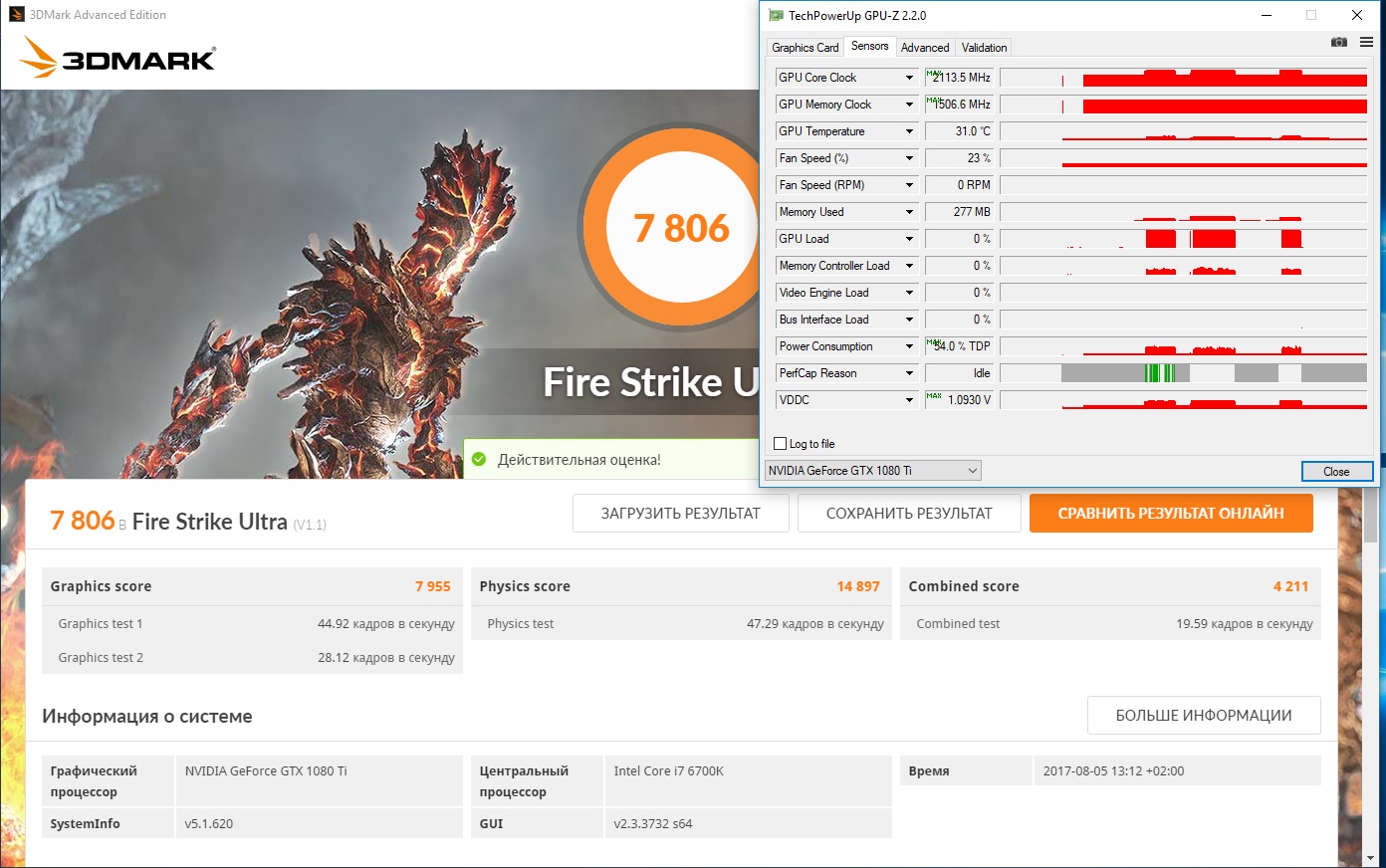The height and width of the screenshot is (868, 1386).
Task: Switch to the Graphics Card tab
Action: click(806, 48)
